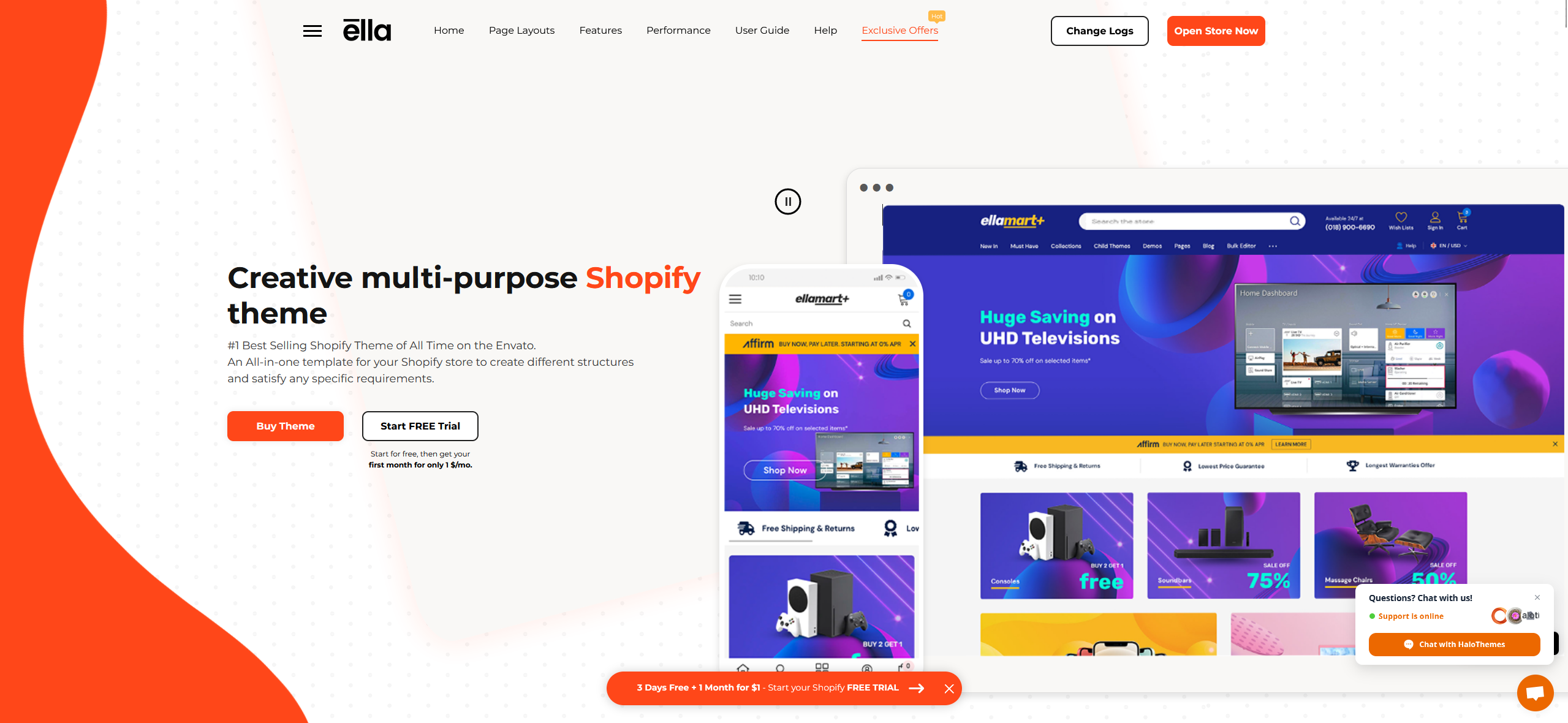The image size is (1568, 723).
Task: Click the 'Buy Theme' button
Action: (285, 425)
